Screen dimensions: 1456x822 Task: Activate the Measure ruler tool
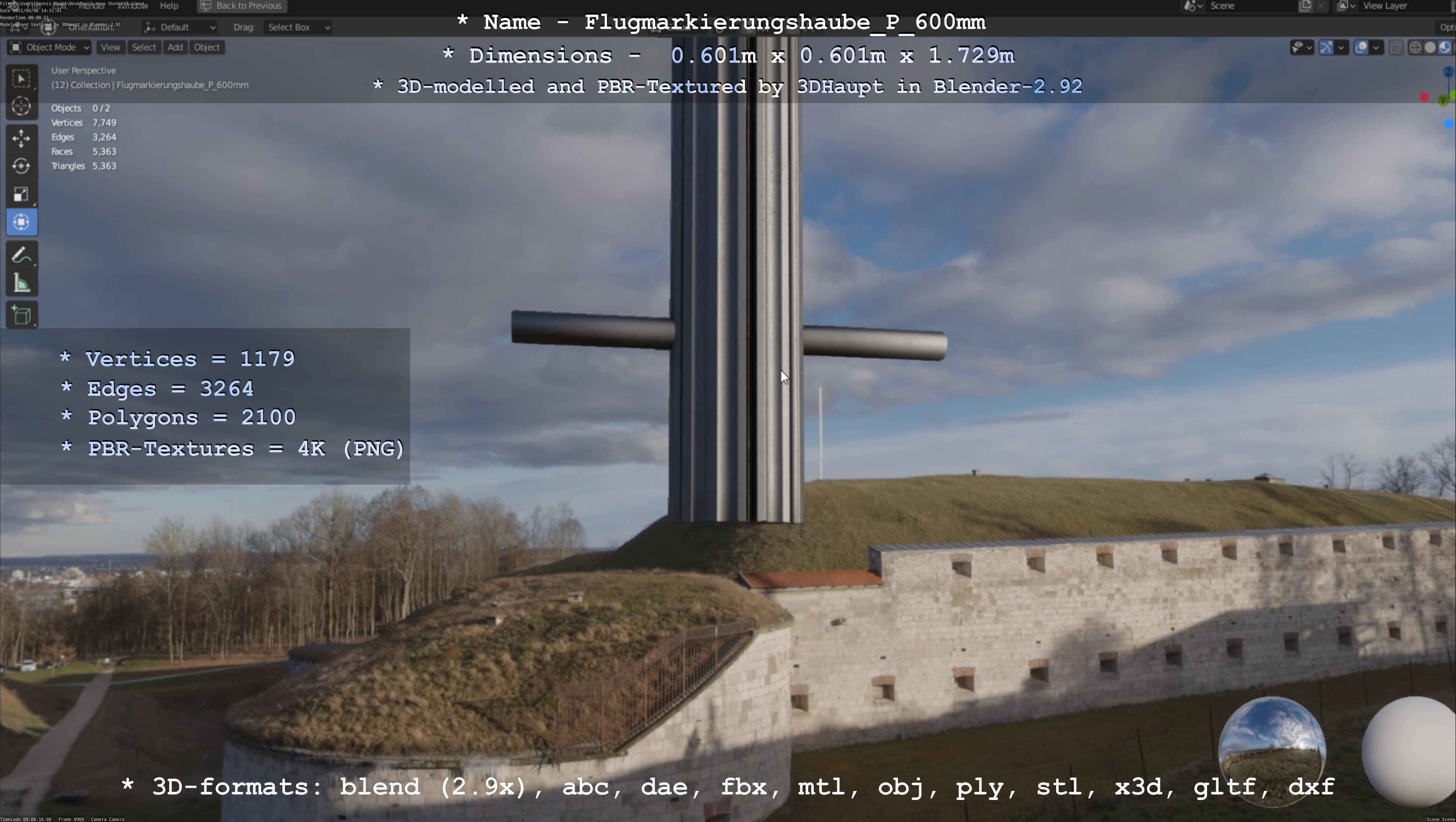[x=21, y=283]
